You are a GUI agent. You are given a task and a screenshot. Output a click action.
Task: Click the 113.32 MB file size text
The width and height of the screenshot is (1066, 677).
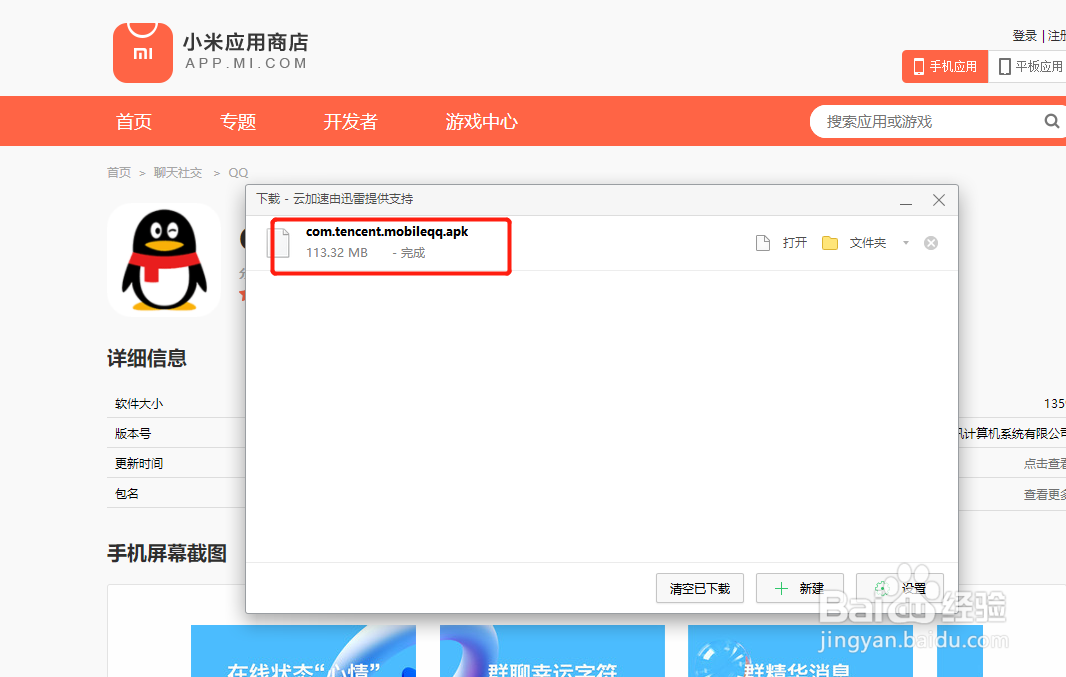[x=337, y=253]
